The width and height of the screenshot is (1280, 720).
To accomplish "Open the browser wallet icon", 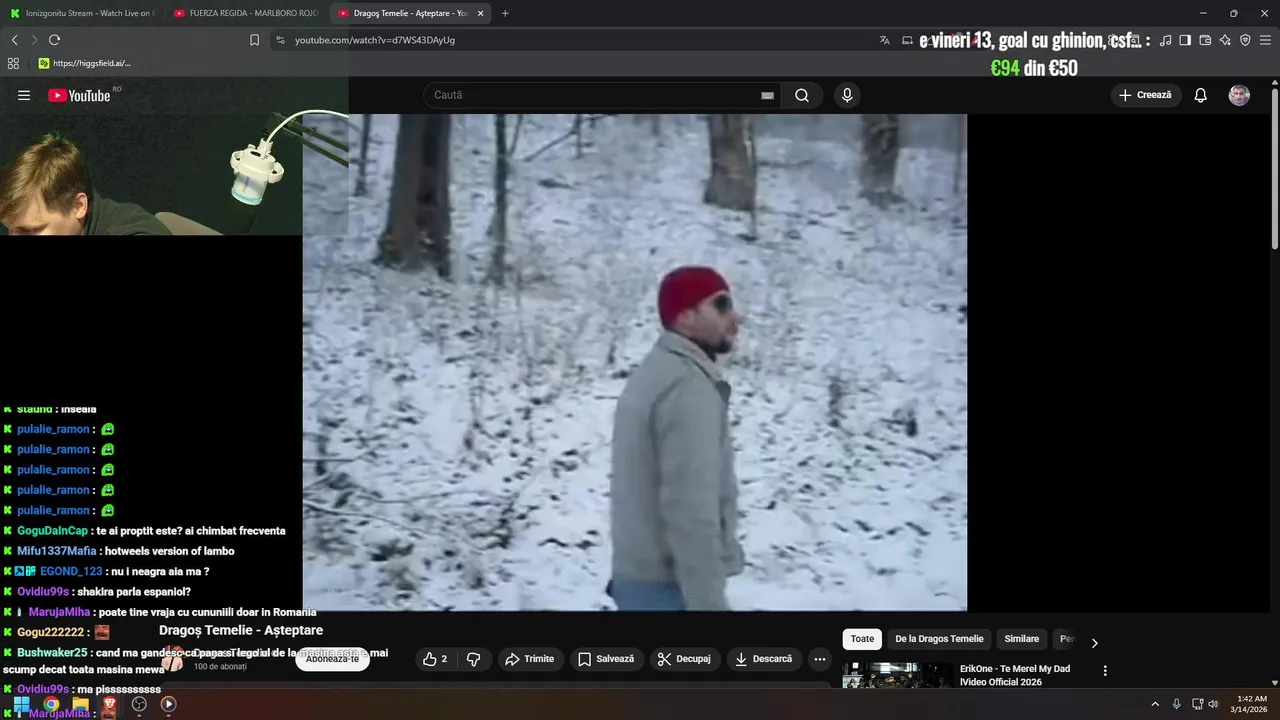I will (1205, 40).
